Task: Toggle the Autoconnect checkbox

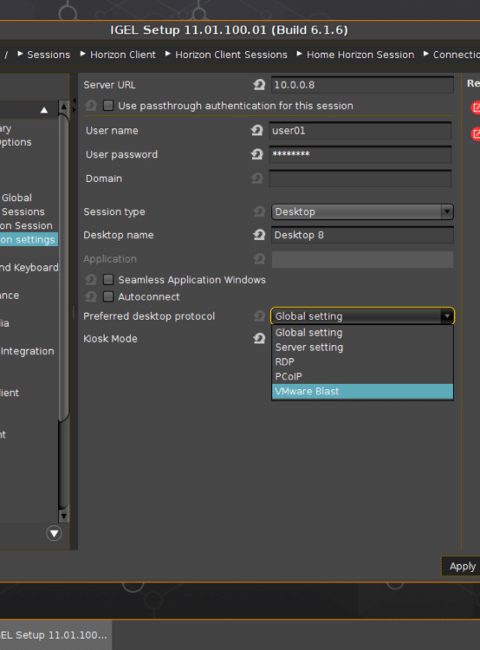Action: [108, 296]
